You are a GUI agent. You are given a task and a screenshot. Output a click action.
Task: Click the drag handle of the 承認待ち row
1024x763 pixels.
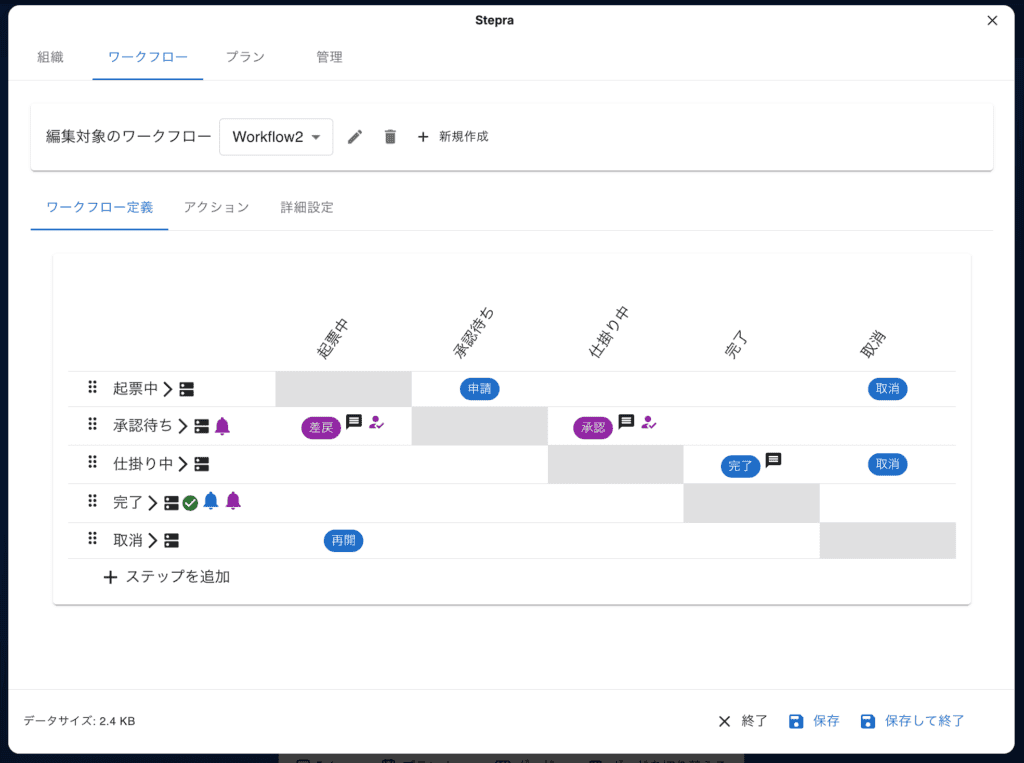coord(93,425)
